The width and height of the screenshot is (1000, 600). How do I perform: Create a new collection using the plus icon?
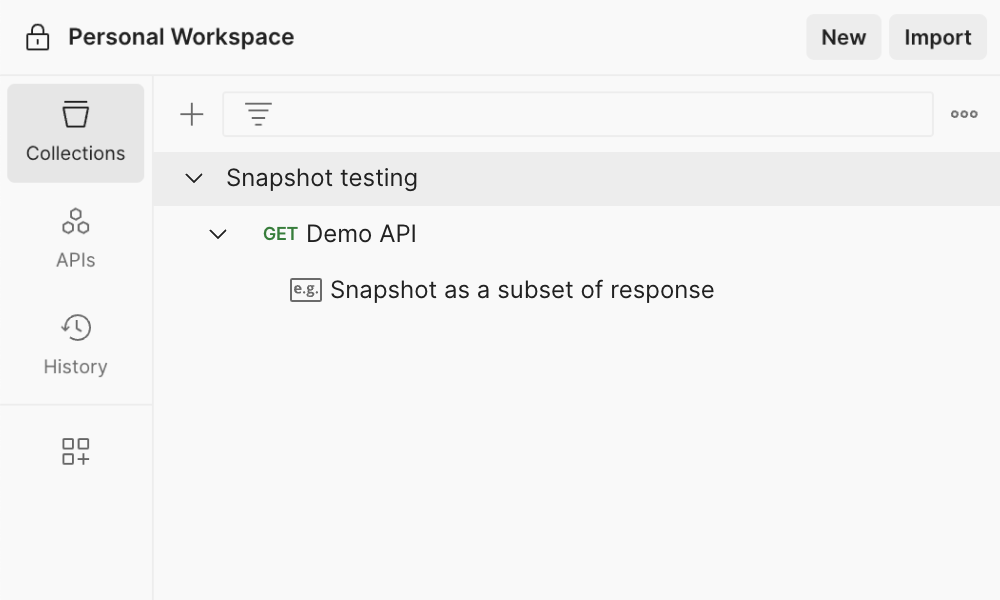coord(190,113)
